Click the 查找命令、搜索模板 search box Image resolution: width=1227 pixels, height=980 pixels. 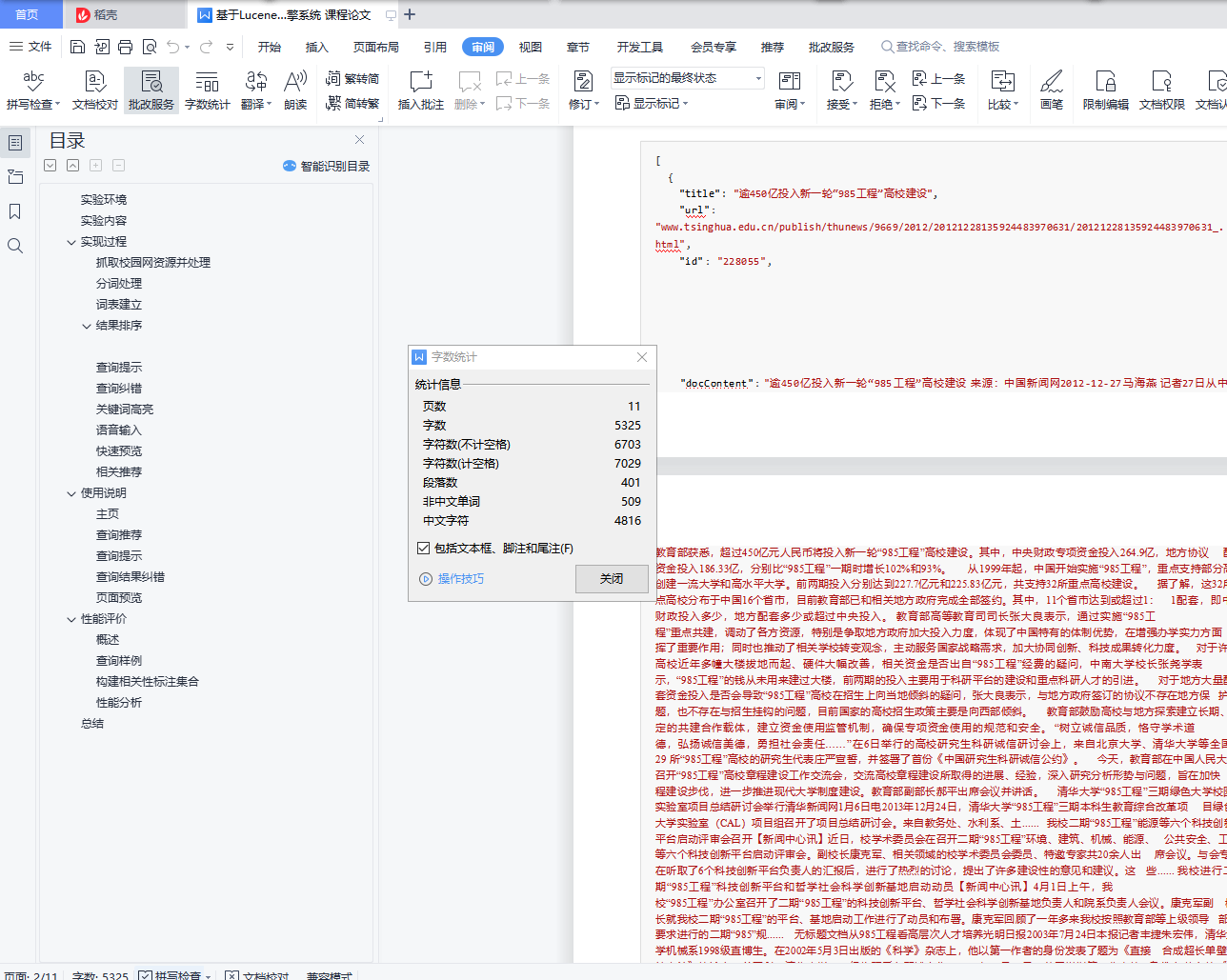939,47
